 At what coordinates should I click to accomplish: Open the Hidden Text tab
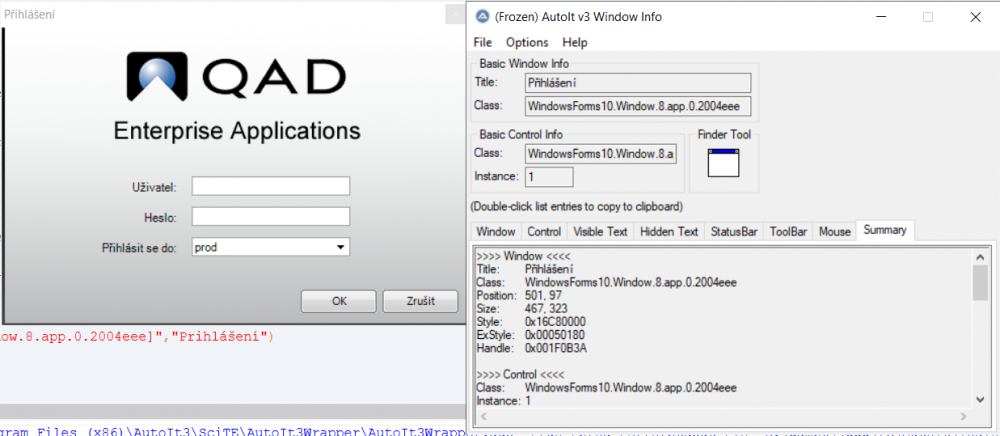coord(669,231)
